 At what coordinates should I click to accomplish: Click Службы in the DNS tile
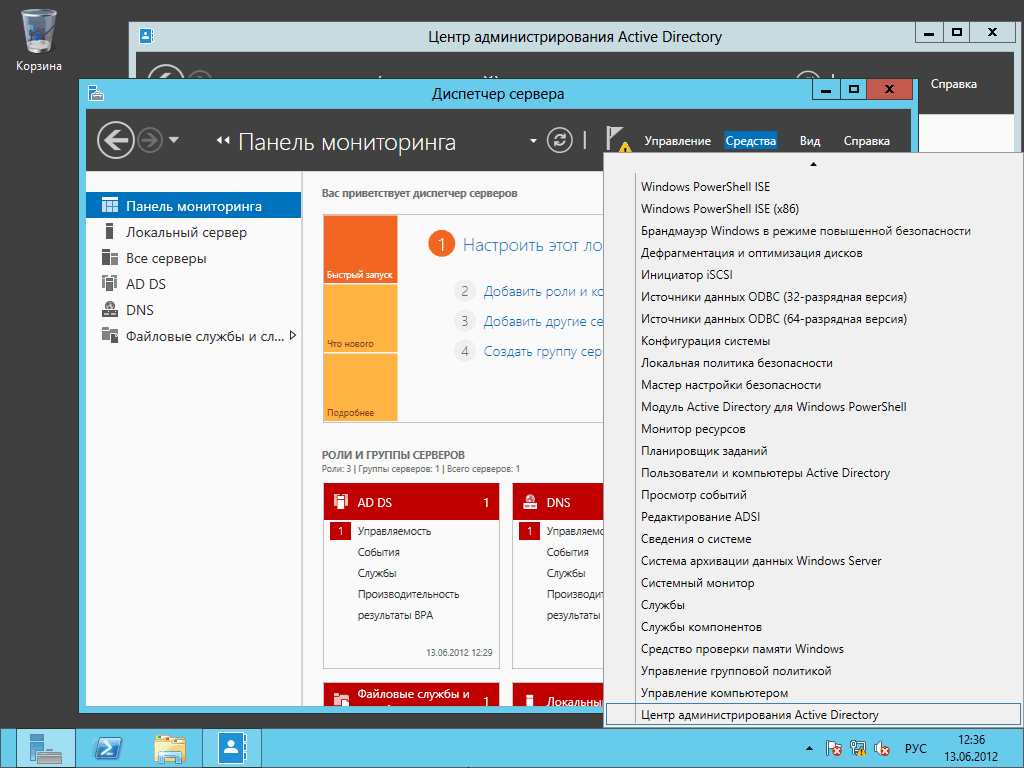click(x=566, y=573)
